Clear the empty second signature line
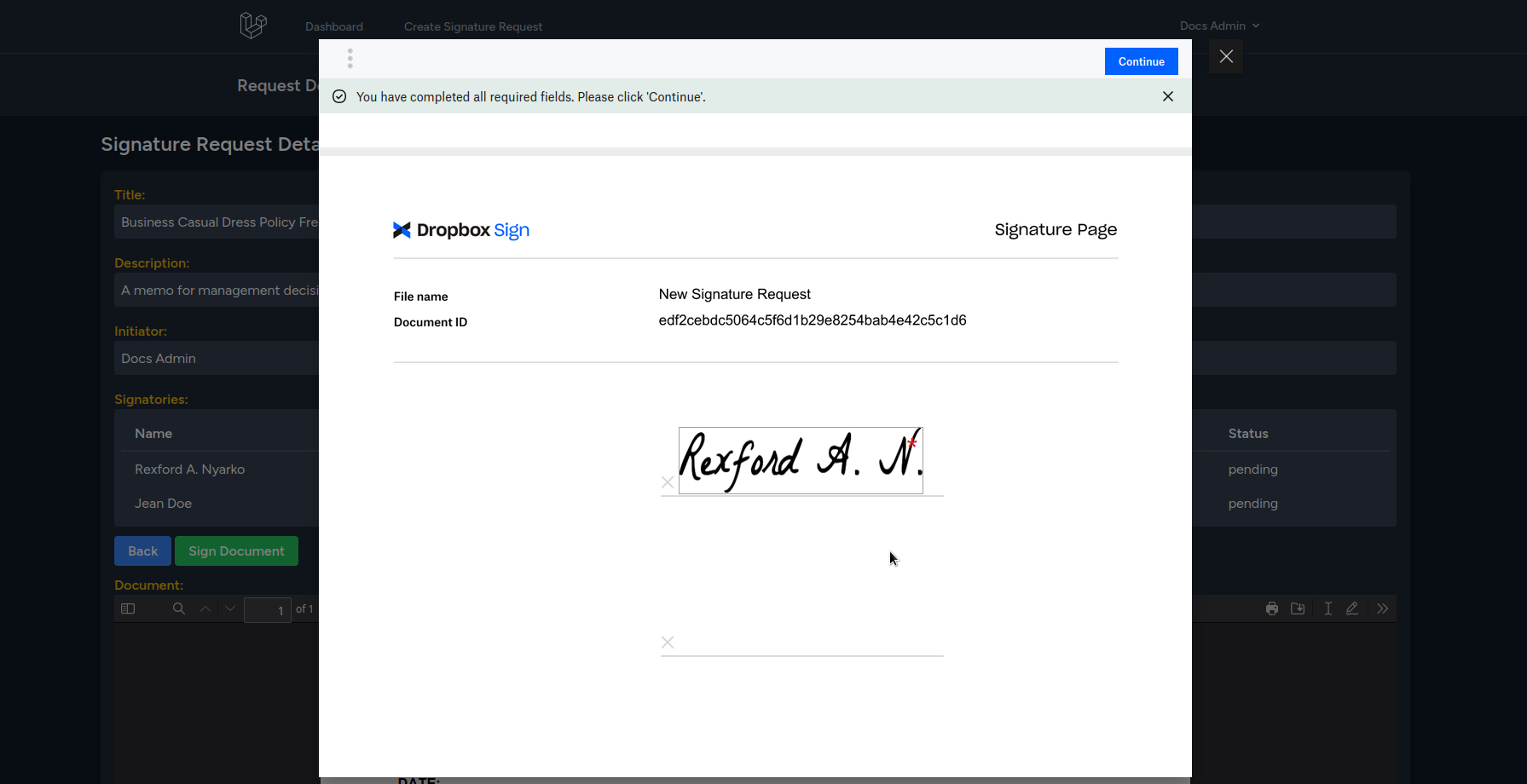Image resolution: width=1527 pixels, height=784 pixels. (x=668, y=642)
